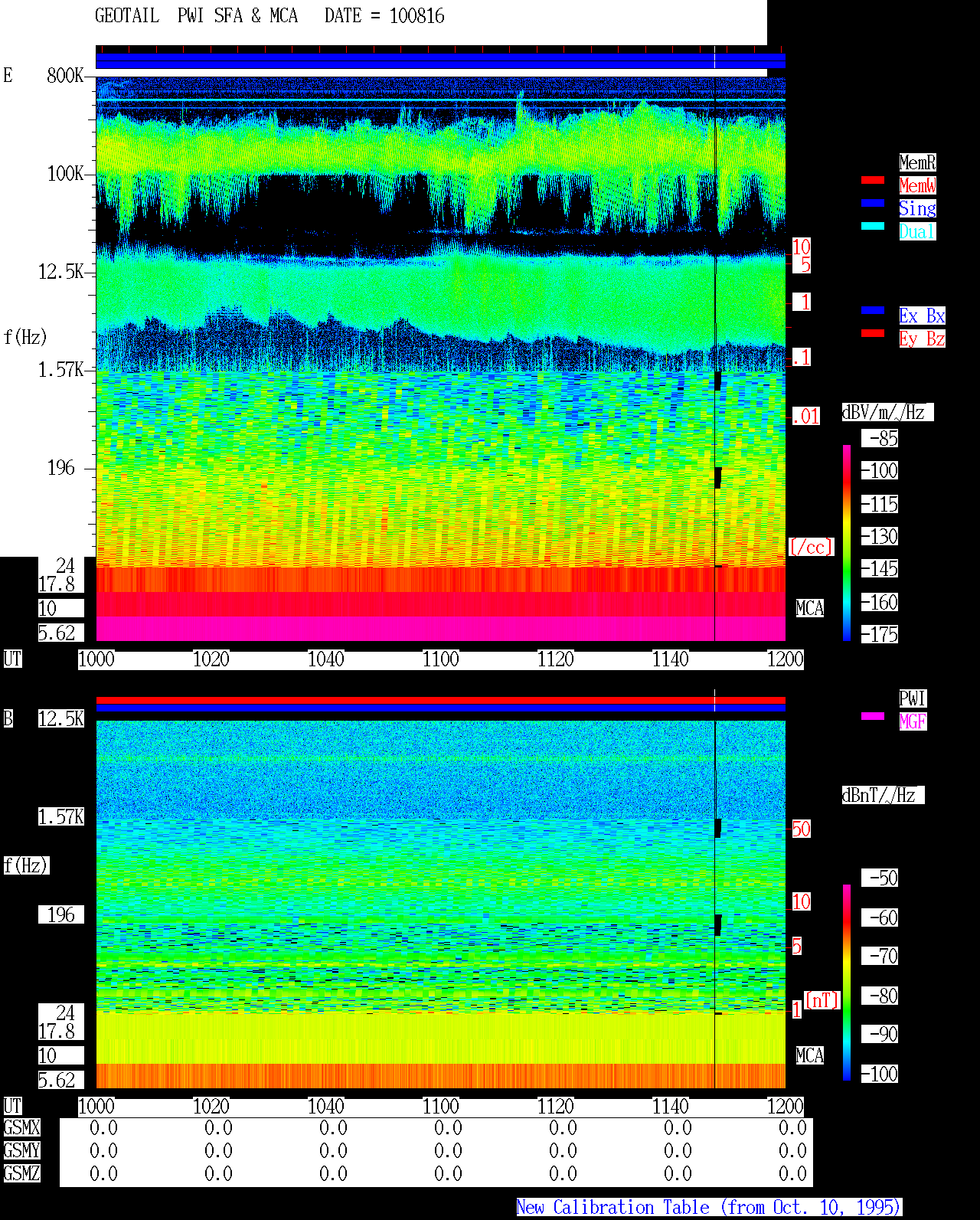Screen dimensions: 980x1220
Task: Click the electric field color scale bar
Action: coord(847,542)
